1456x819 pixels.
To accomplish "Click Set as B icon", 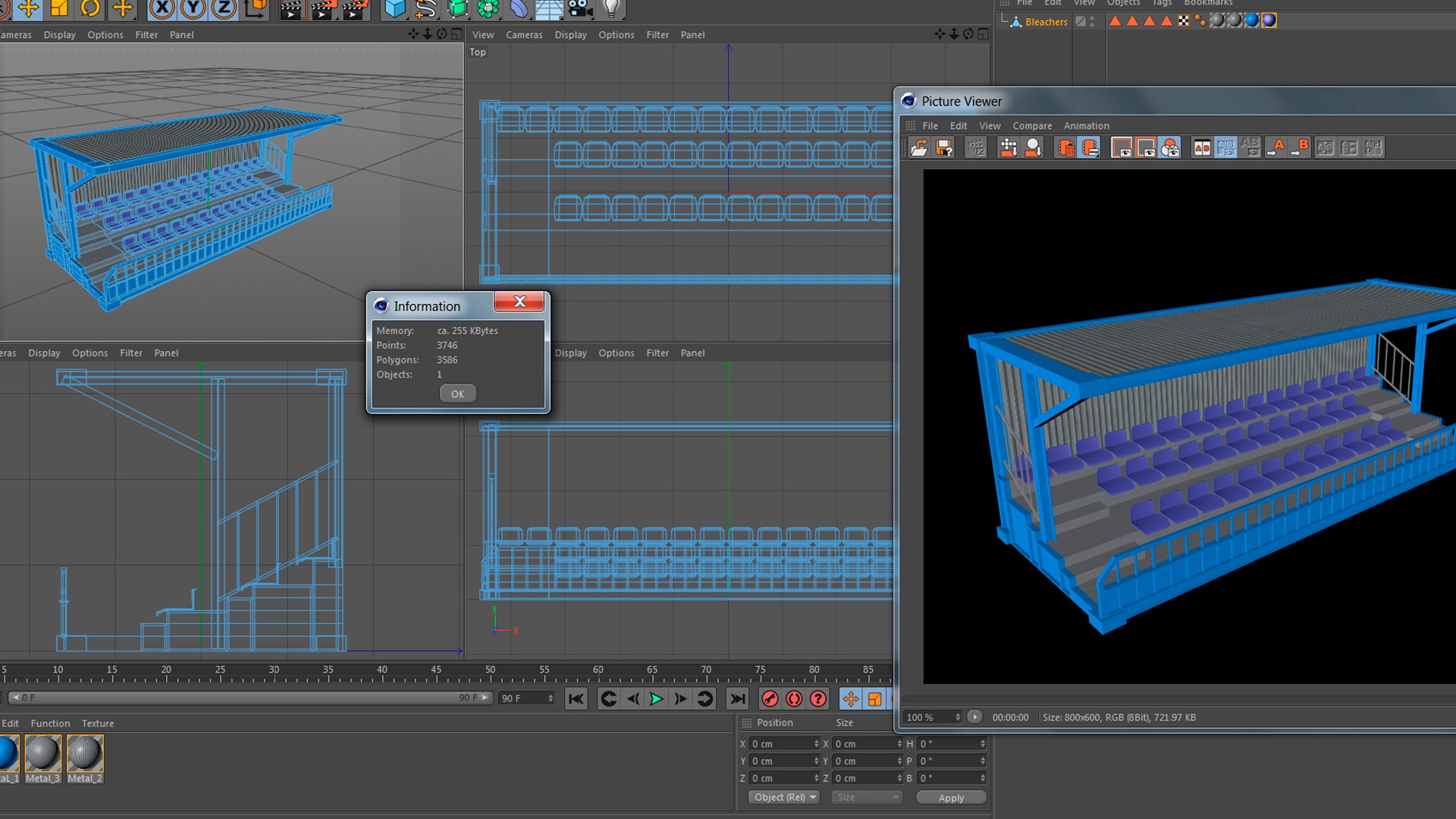I will [x=1300, y=148].
